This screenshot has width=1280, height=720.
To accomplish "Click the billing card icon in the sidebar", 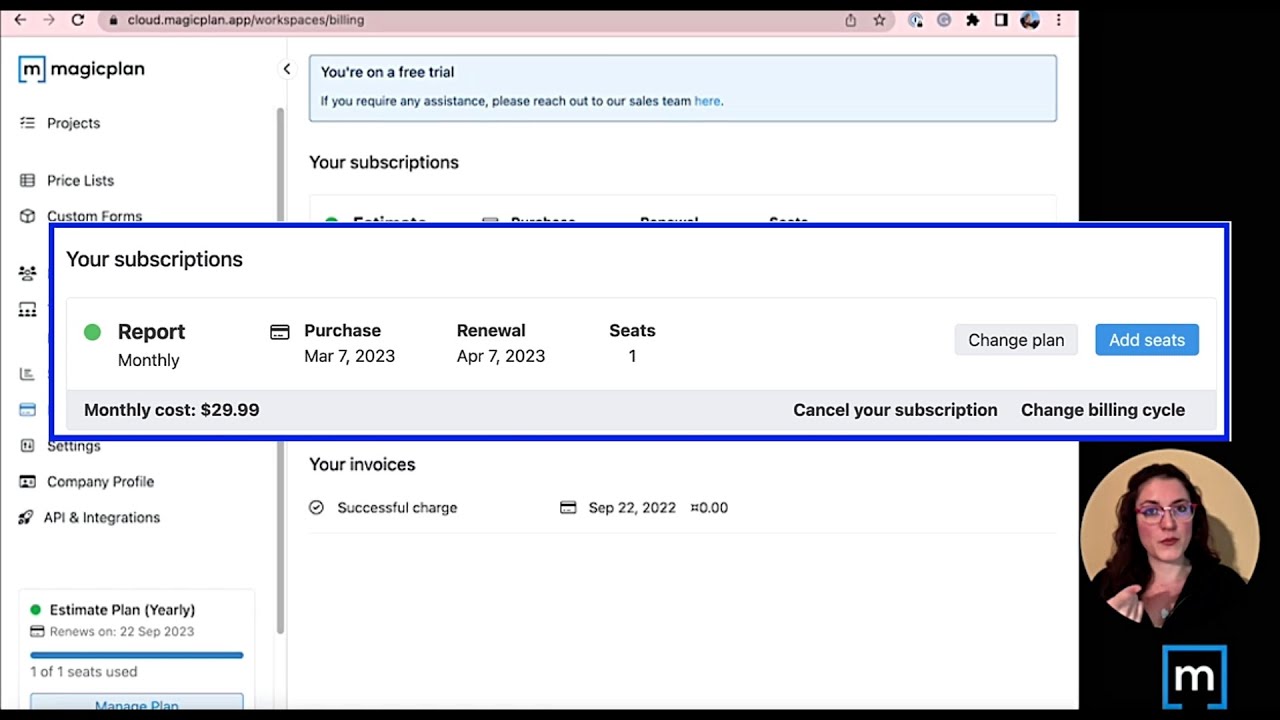I will [x=27, y=410].
